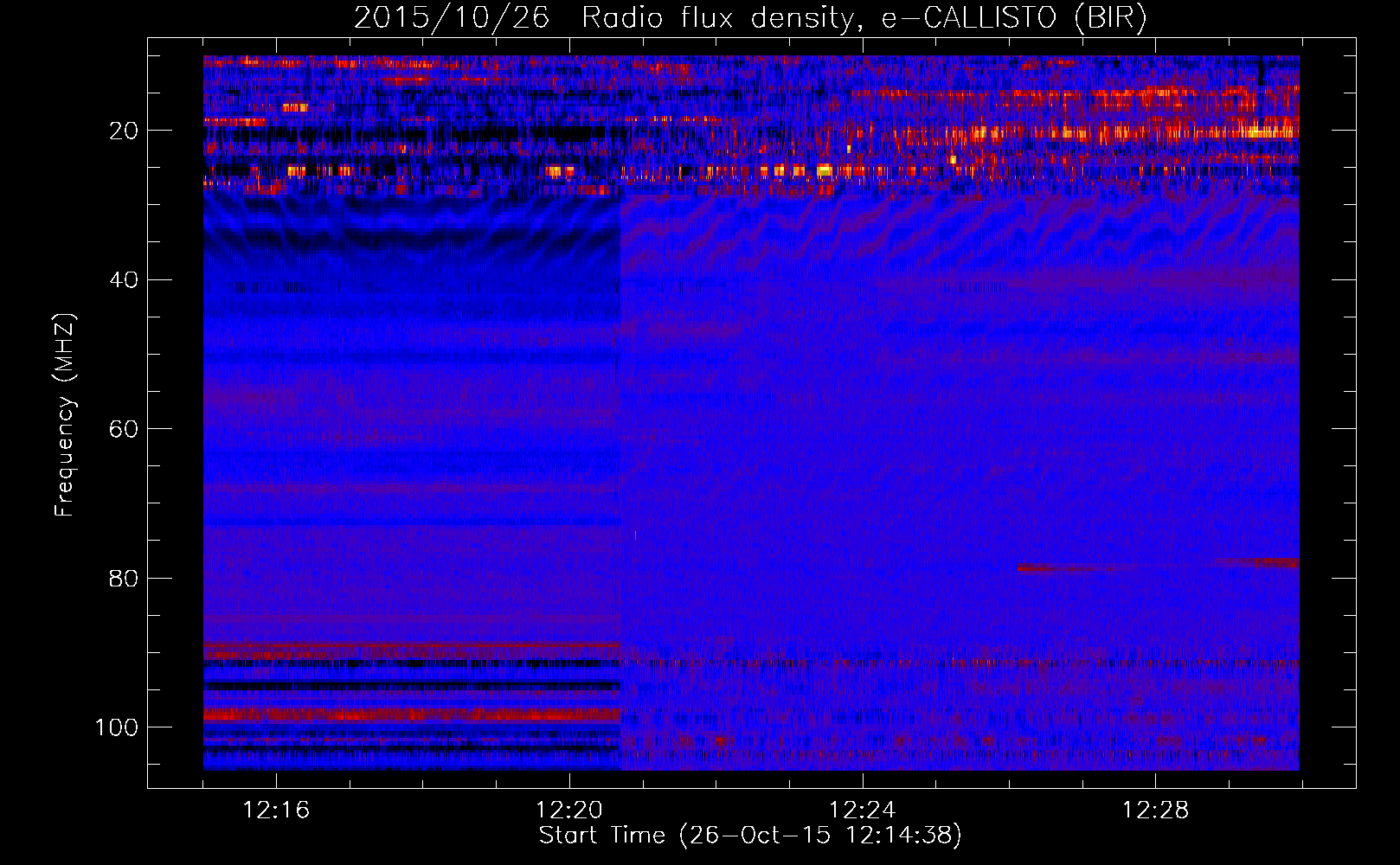Screen dimensions: 1400x865
Task: Select the 'Frequency (MHZ)' y-axis label
Action: coord(65,415)
